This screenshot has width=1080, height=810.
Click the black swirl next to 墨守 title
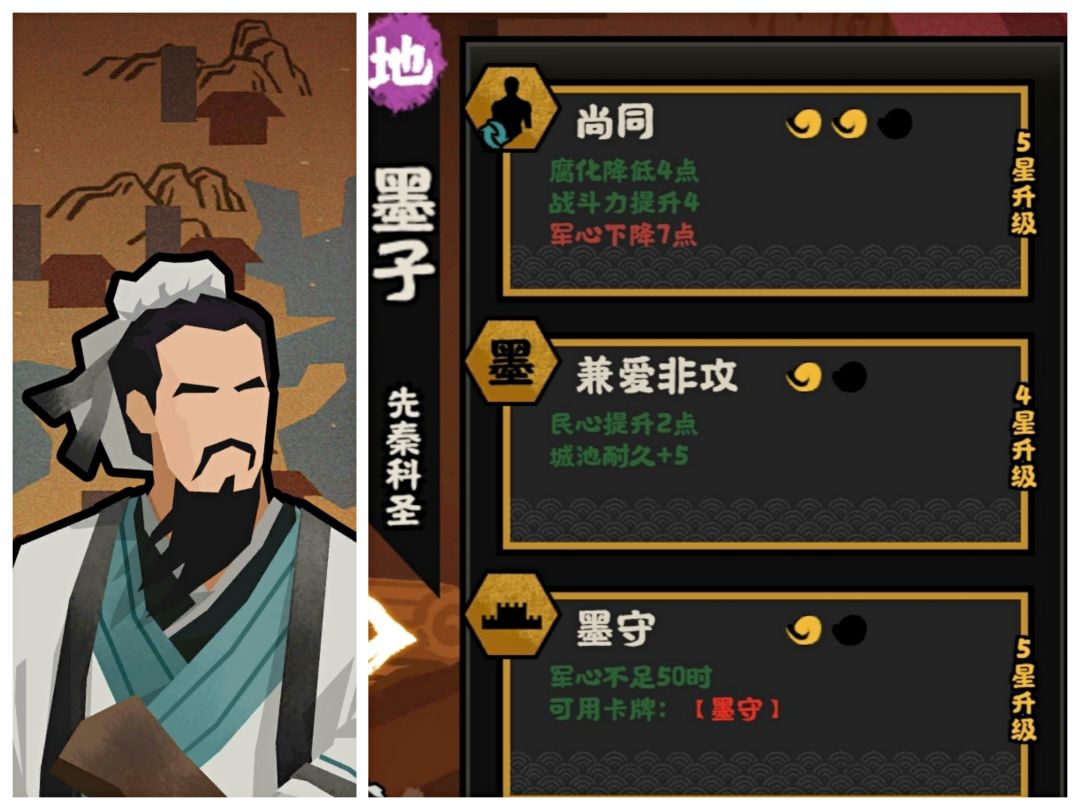(849, 630)
